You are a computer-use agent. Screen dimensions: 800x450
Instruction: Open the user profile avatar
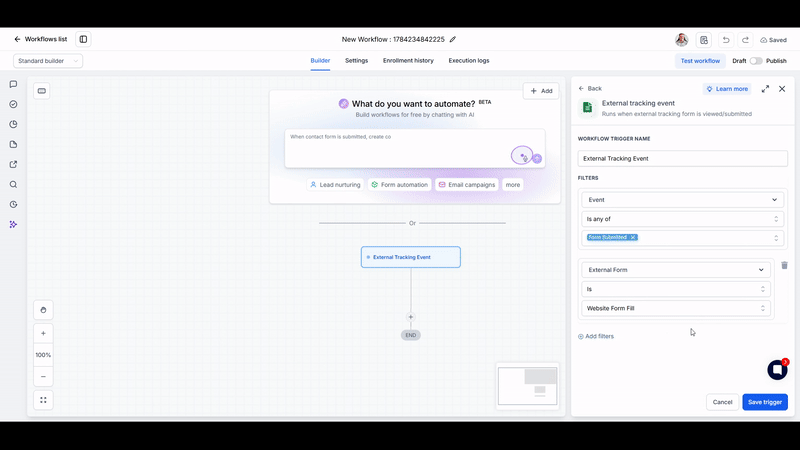pos(681,40)
